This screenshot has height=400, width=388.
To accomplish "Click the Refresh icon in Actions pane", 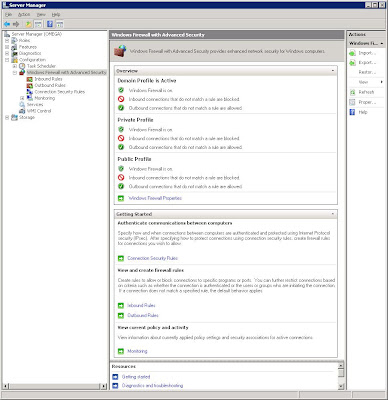I will [352, 92].
